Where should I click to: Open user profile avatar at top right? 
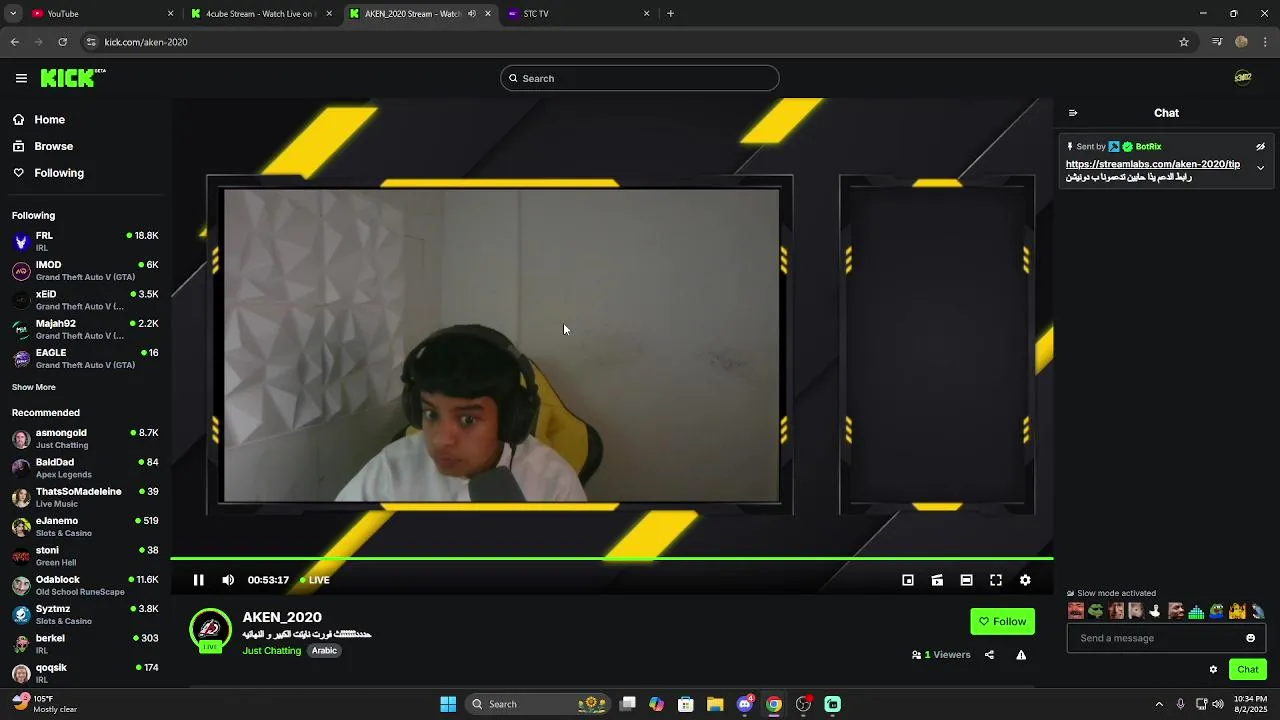click(x=1243, y=78)
